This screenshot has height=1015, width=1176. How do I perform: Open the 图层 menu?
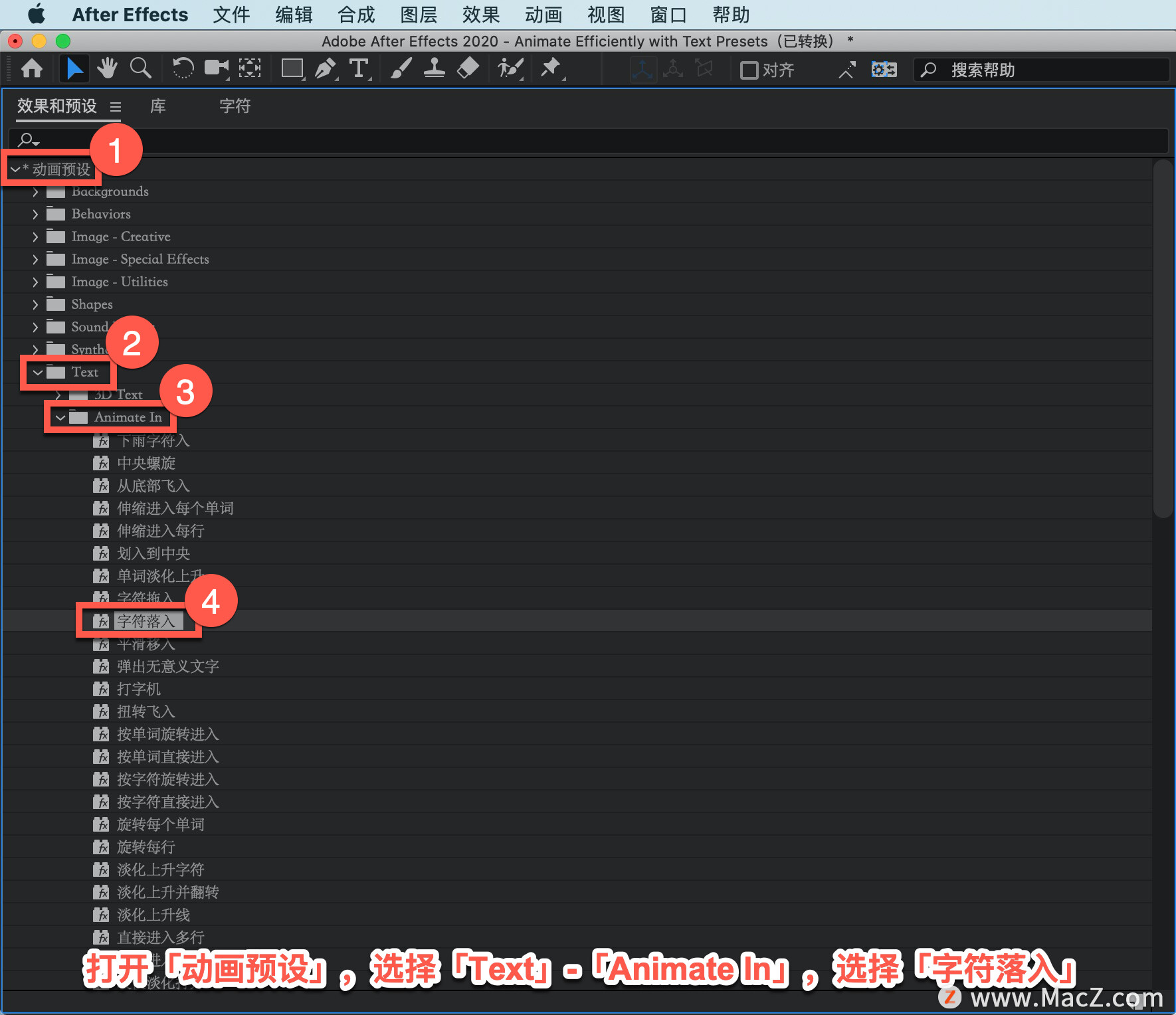419,15
